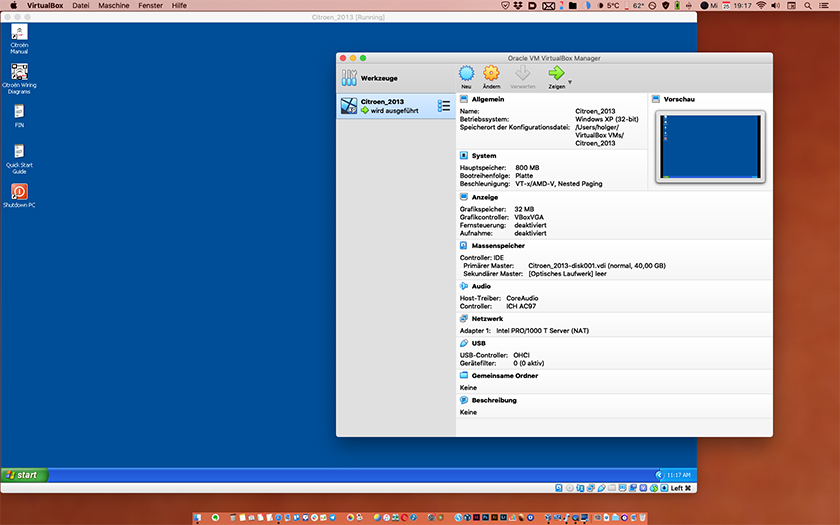Click the VM preview thumbnail
The width and height of the screenshot is (840, 525).
(x=710, y=146)
